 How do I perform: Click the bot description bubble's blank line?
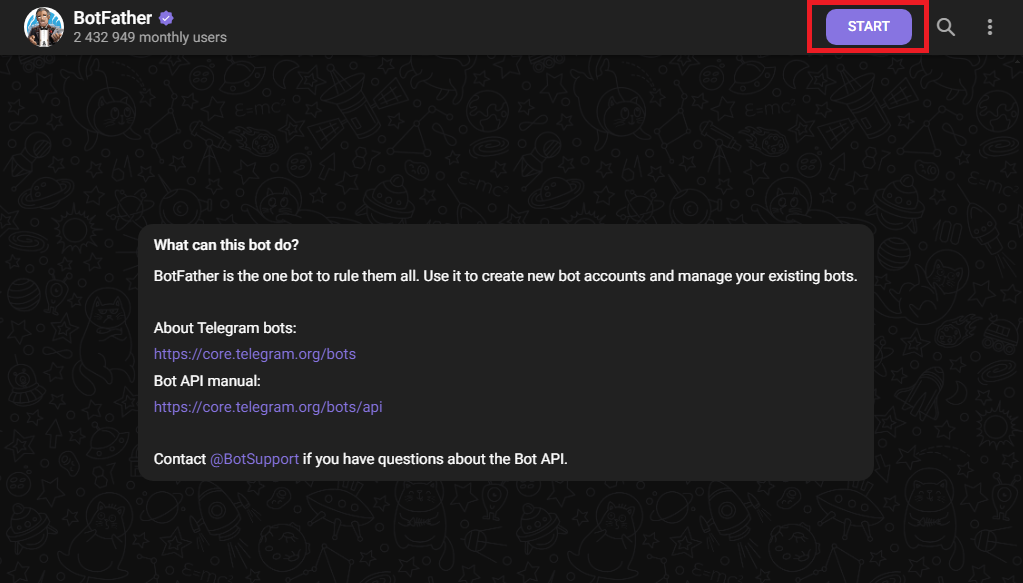506,302
